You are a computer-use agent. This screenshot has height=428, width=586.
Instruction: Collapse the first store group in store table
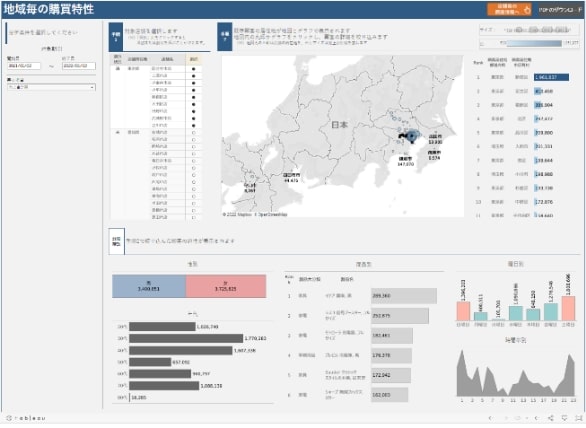click(x=117, y=69)
